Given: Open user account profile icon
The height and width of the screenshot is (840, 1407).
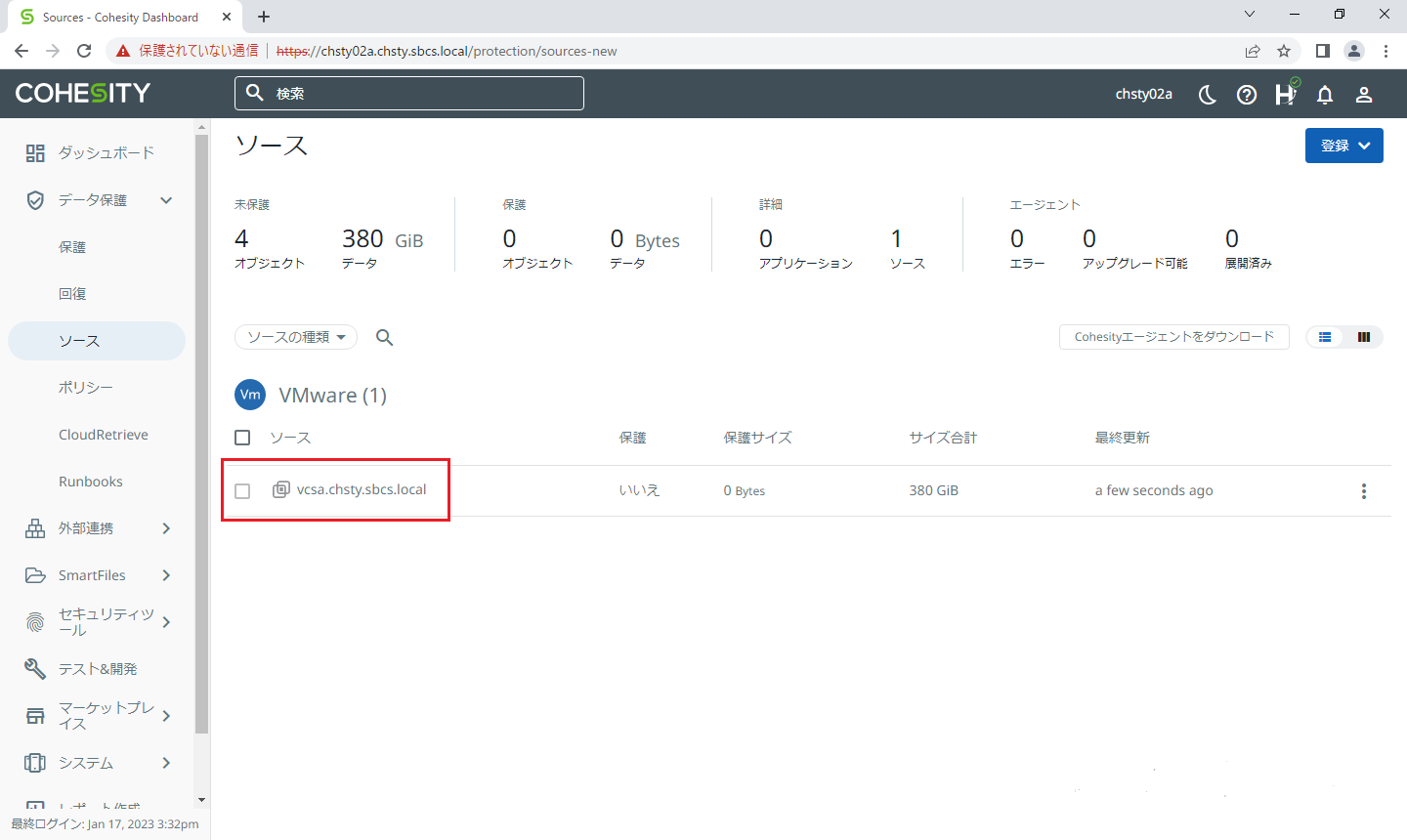Looking at the screenshot, I should coord(1364,94).
